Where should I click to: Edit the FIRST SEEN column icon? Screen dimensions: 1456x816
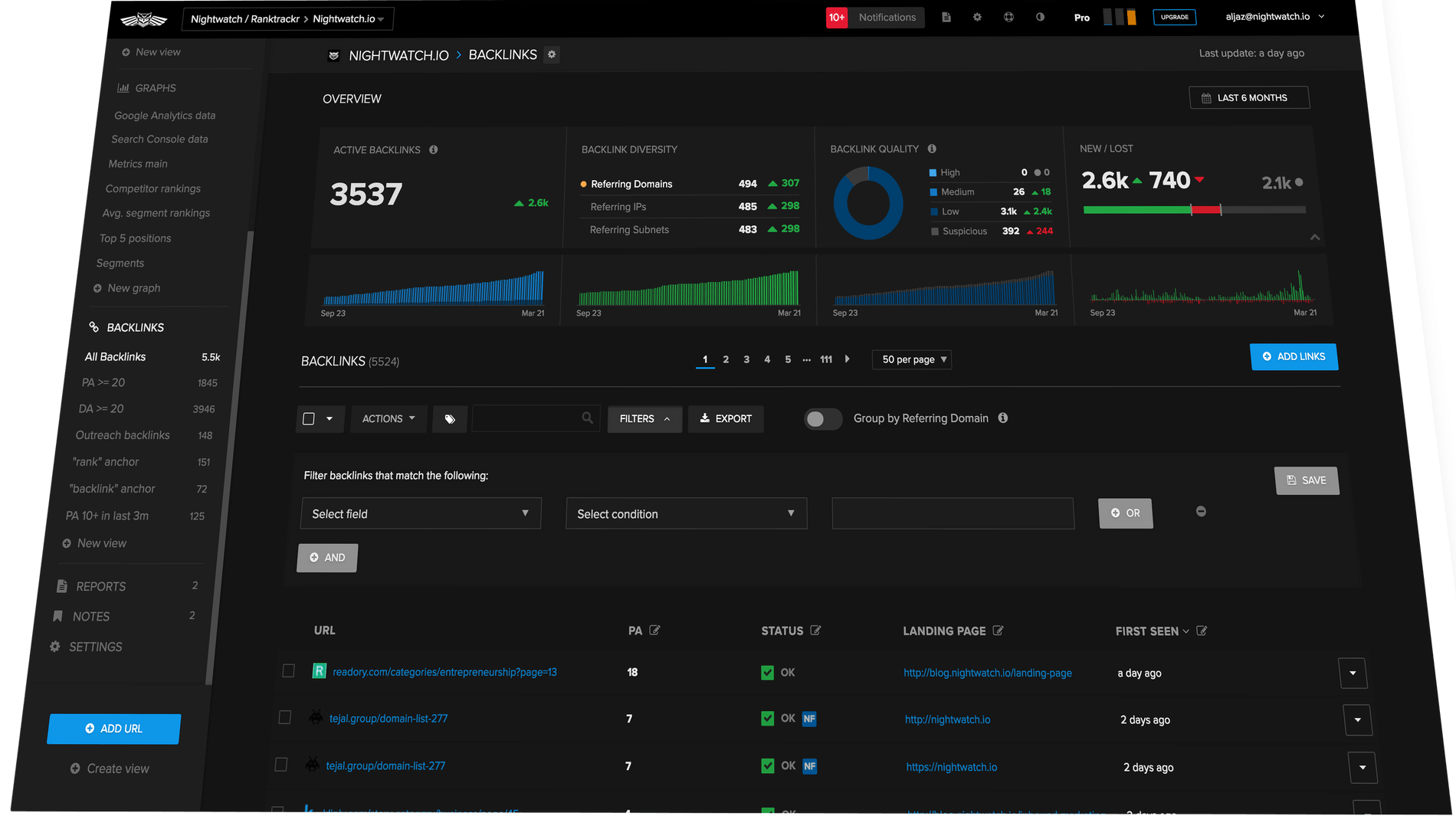[1202, 631]
